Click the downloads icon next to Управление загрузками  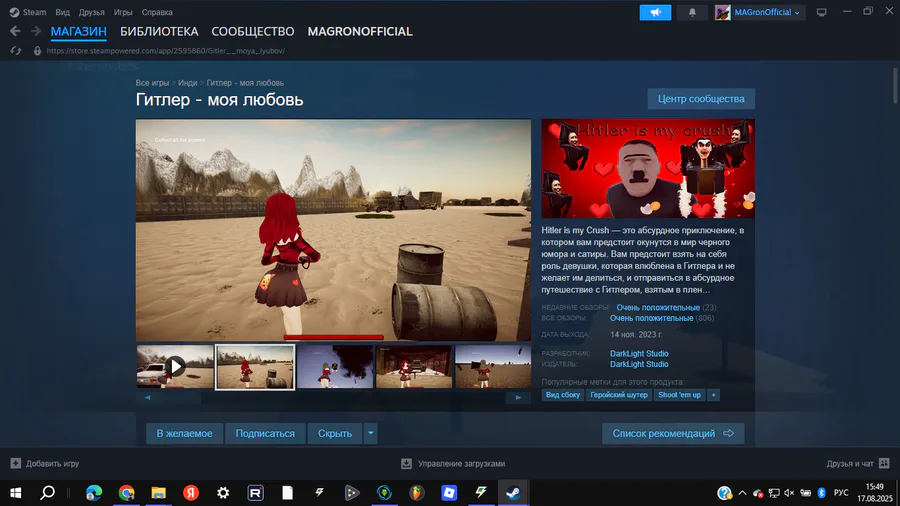[406, 463]
